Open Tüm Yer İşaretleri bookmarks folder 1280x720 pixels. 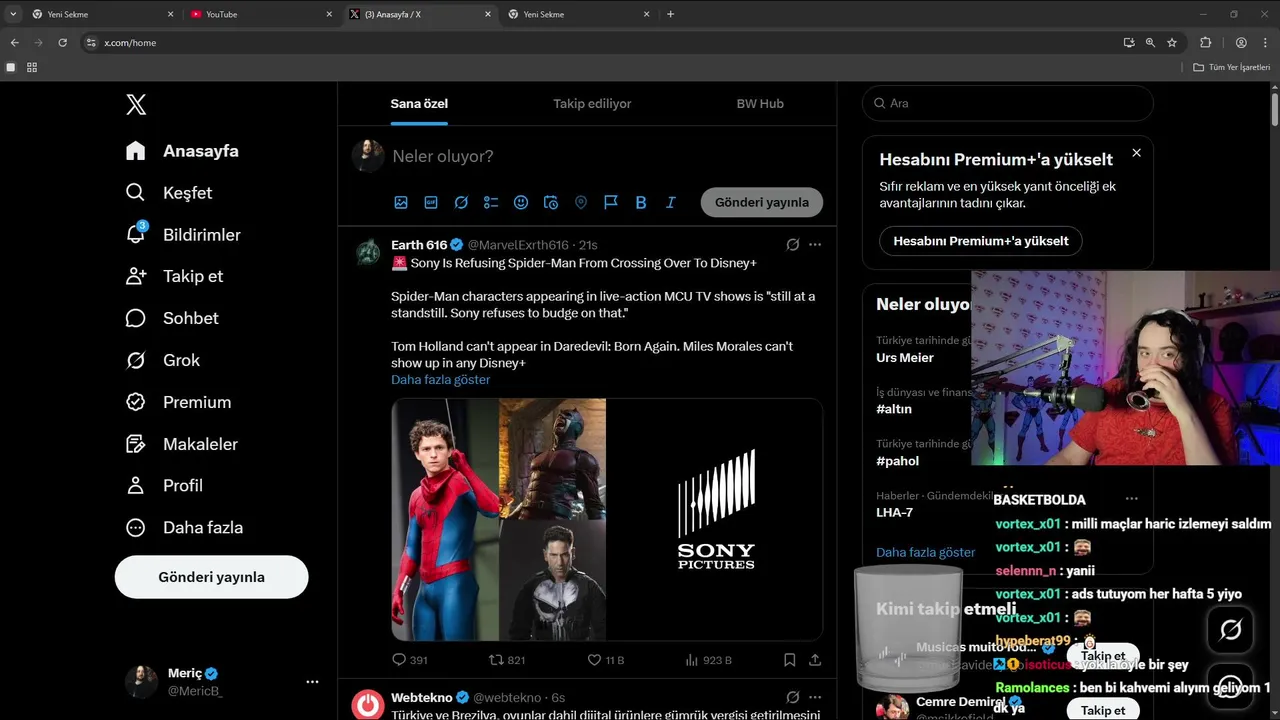1231,67
